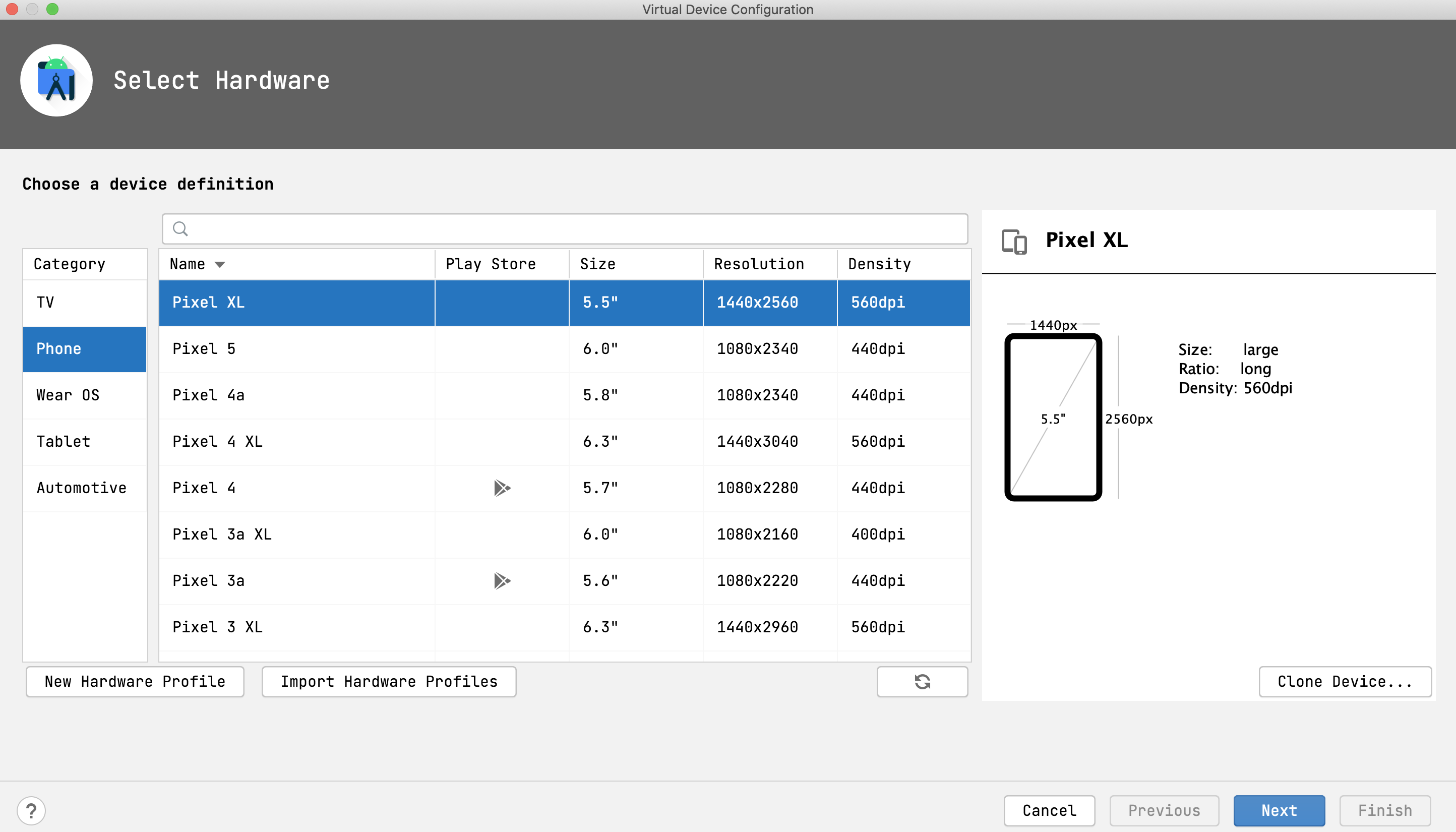
Task: Click the Next button
Action: (1279, 810)
